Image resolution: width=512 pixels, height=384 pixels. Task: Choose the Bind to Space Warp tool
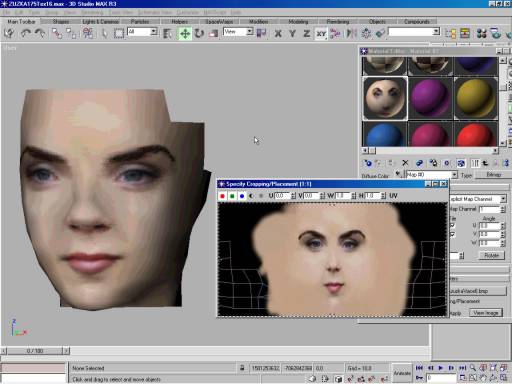pyautogui.click(x=88, y=33)
